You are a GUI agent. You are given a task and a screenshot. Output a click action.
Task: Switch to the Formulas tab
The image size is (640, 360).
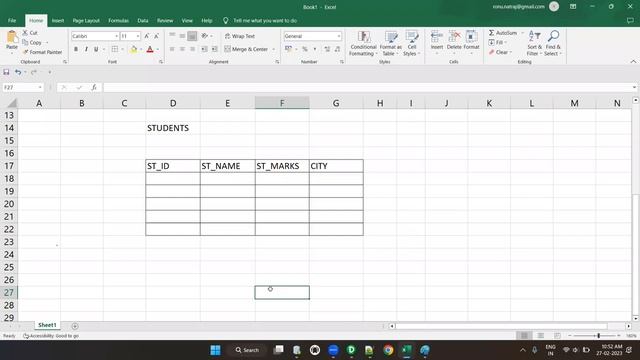(x=118, y=20)
